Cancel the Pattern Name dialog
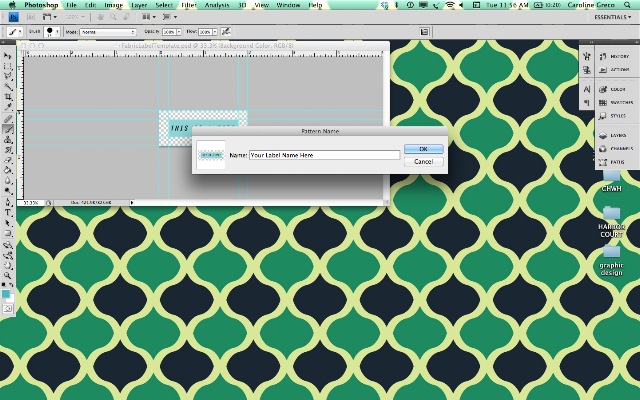The image size is (640, 400). click(x=423, y=162)
